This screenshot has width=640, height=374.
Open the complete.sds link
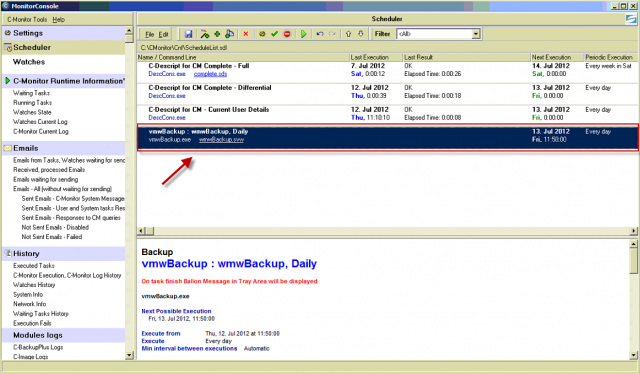(210, 74)
